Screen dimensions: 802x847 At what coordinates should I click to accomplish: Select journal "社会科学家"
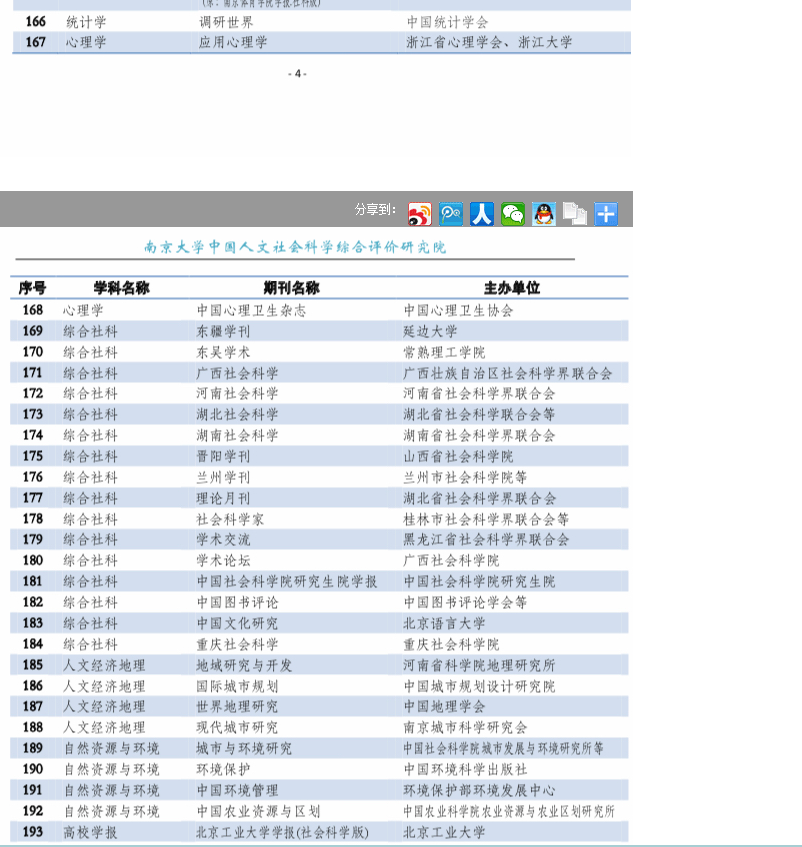230,519
